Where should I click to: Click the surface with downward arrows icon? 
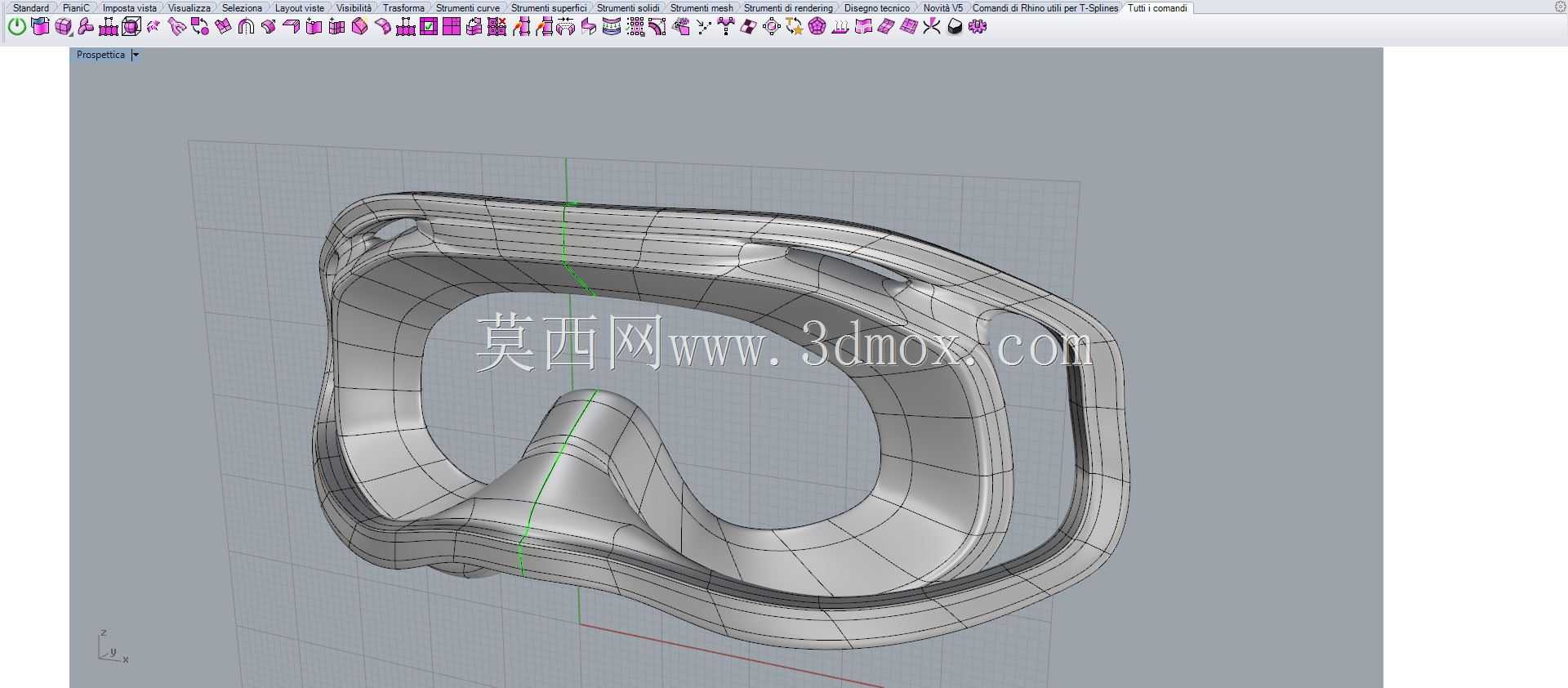(x=612, y=27)
